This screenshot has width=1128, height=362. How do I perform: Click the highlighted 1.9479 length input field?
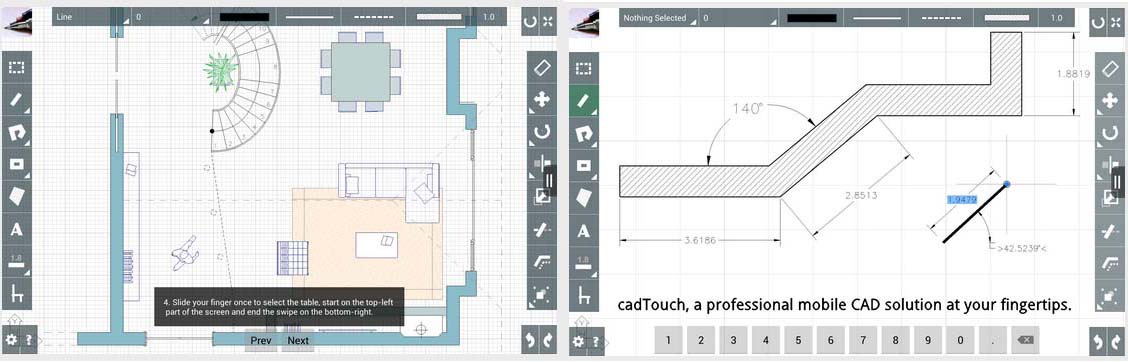click(960, 199)
